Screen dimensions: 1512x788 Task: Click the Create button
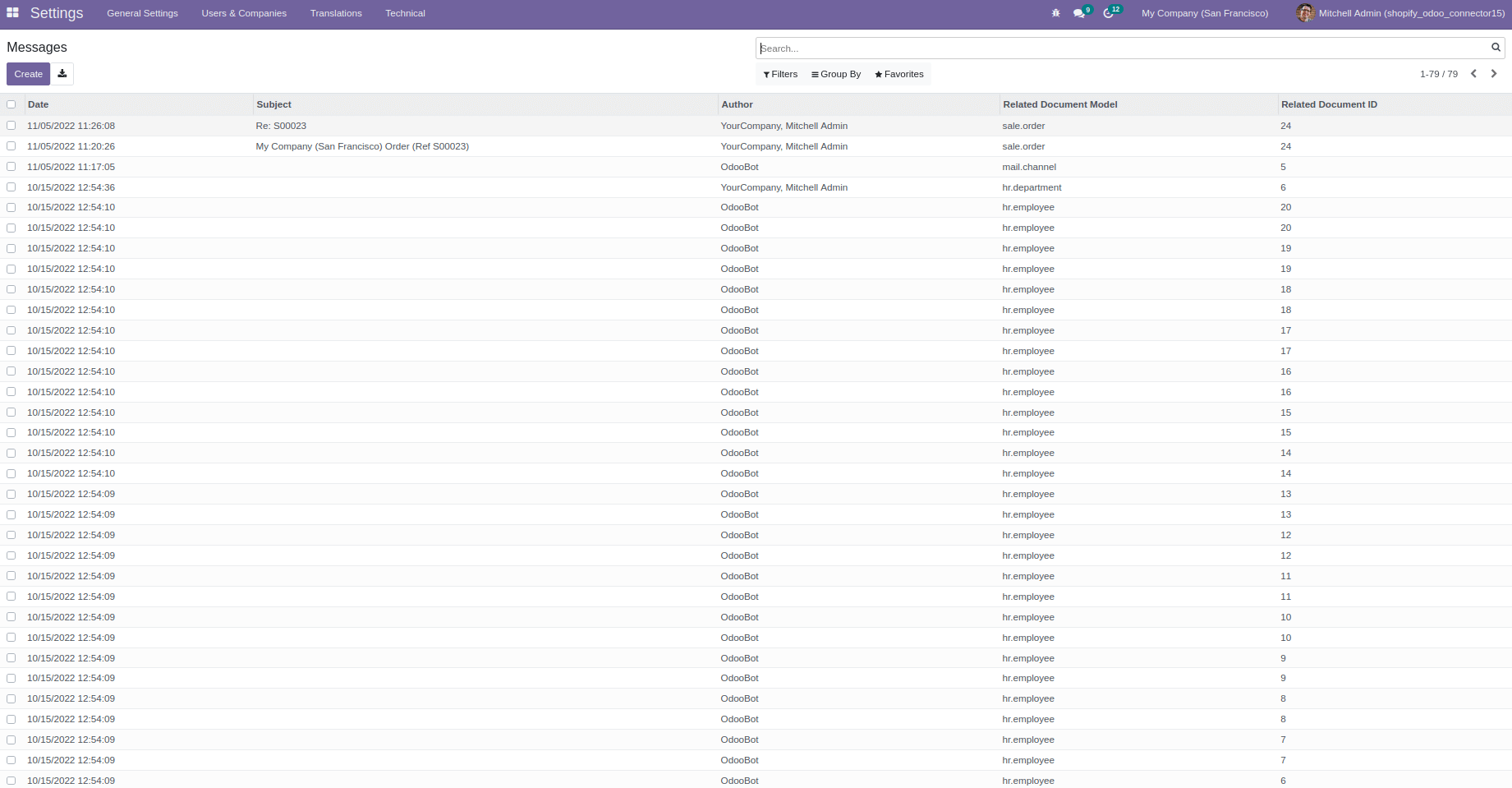pos(28,74)
